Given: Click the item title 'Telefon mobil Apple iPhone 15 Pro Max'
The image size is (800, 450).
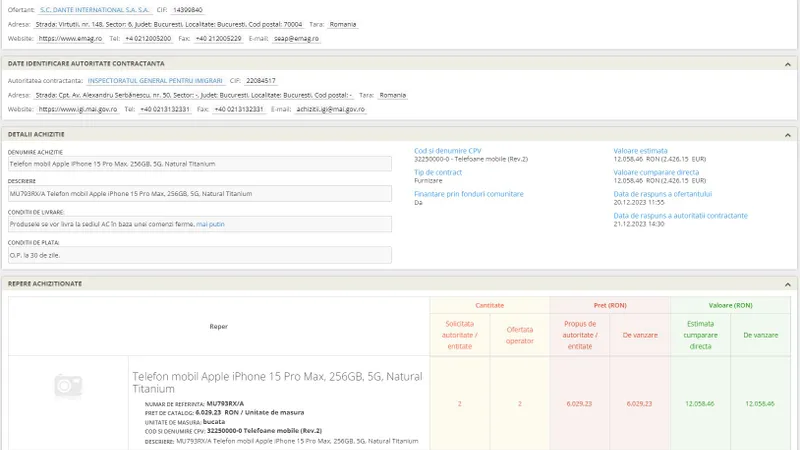Looking at the screenshot, I should pyautogui.click(x=278, y=382).
